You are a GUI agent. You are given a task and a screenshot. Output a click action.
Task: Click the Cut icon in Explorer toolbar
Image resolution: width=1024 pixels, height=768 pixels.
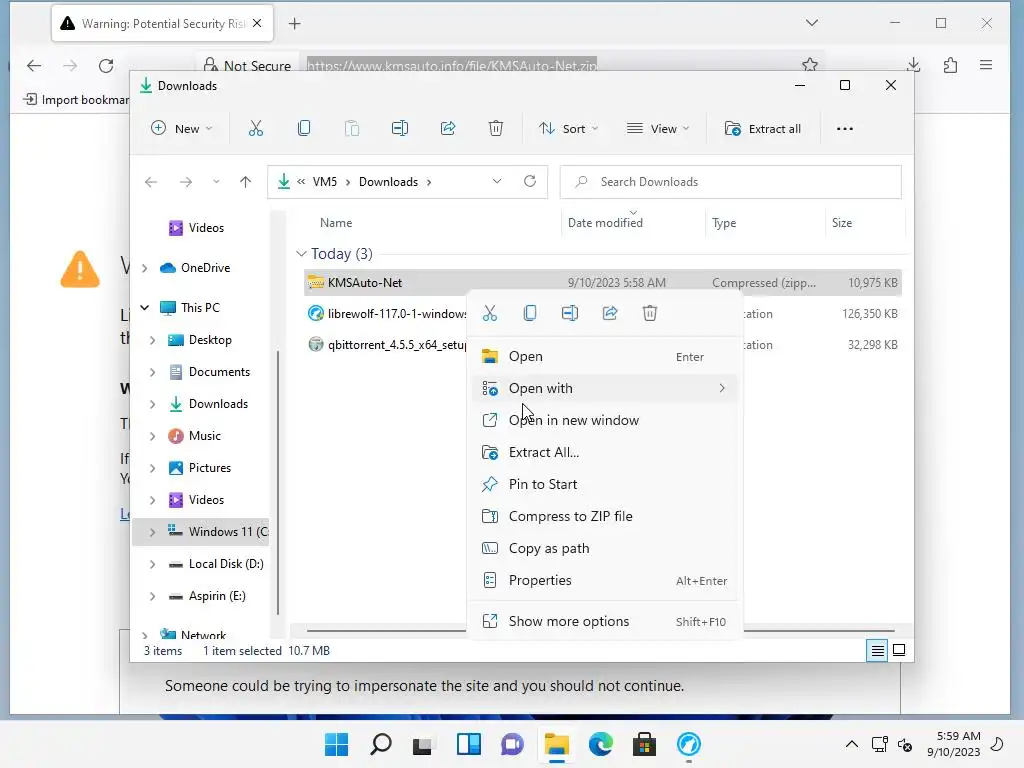tap(255, 129)
